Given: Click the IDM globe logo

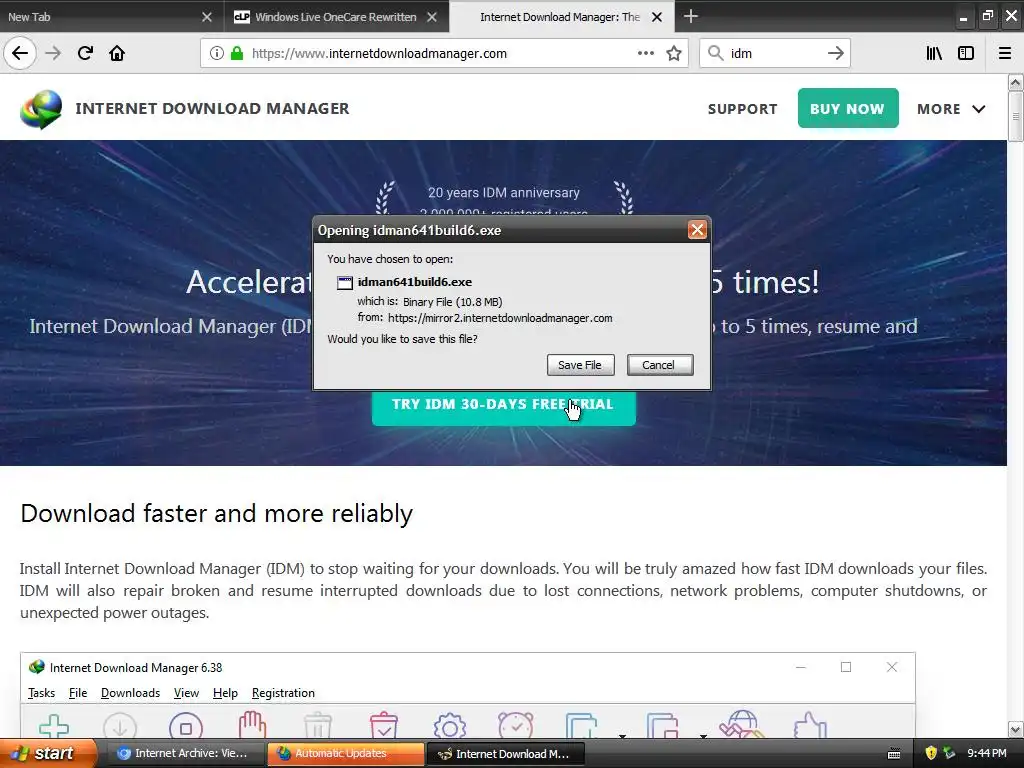Looking at the screenshot, I should (x=41, y=108).
